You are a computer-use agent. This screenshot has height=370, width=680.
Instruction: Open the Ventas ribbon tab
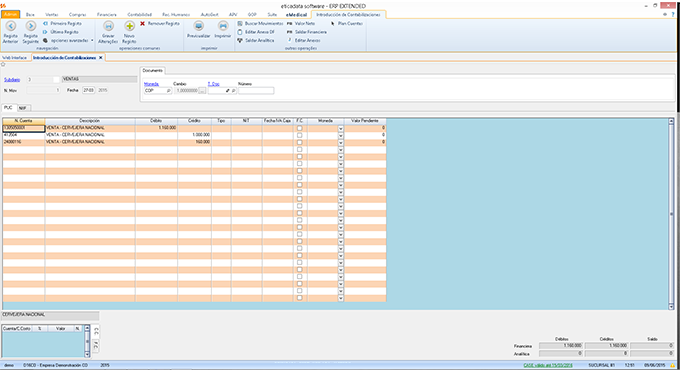(x=52, y=14)
